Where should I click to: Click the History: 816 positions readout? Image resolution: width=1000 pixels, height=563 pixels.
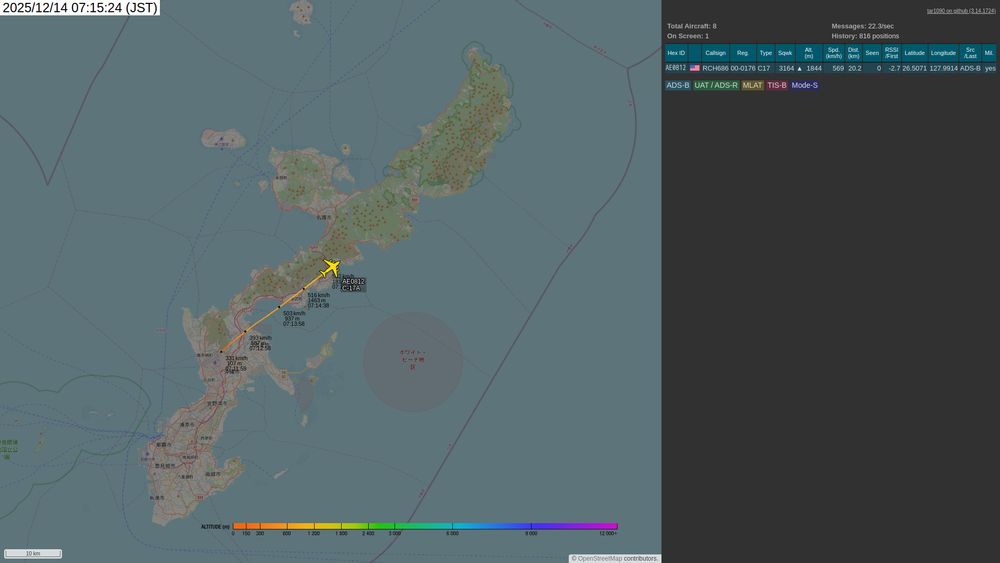(865, 36)
